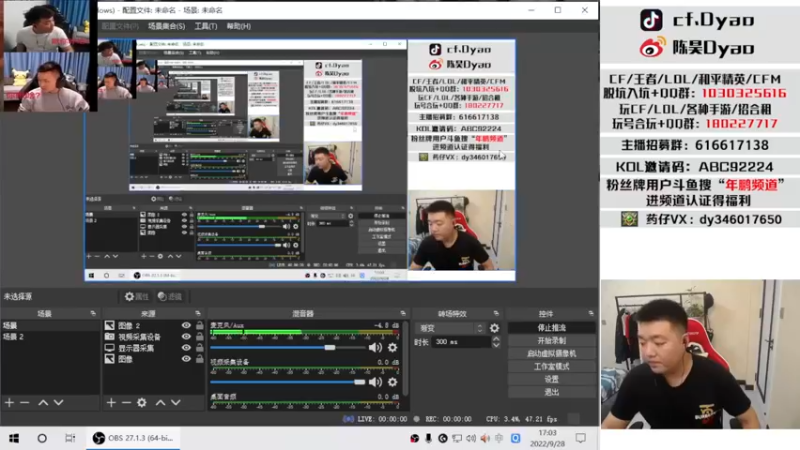The image size is (800, 450).
Task: Click 300 ms duration input field
Action: (x=461, y=342)
